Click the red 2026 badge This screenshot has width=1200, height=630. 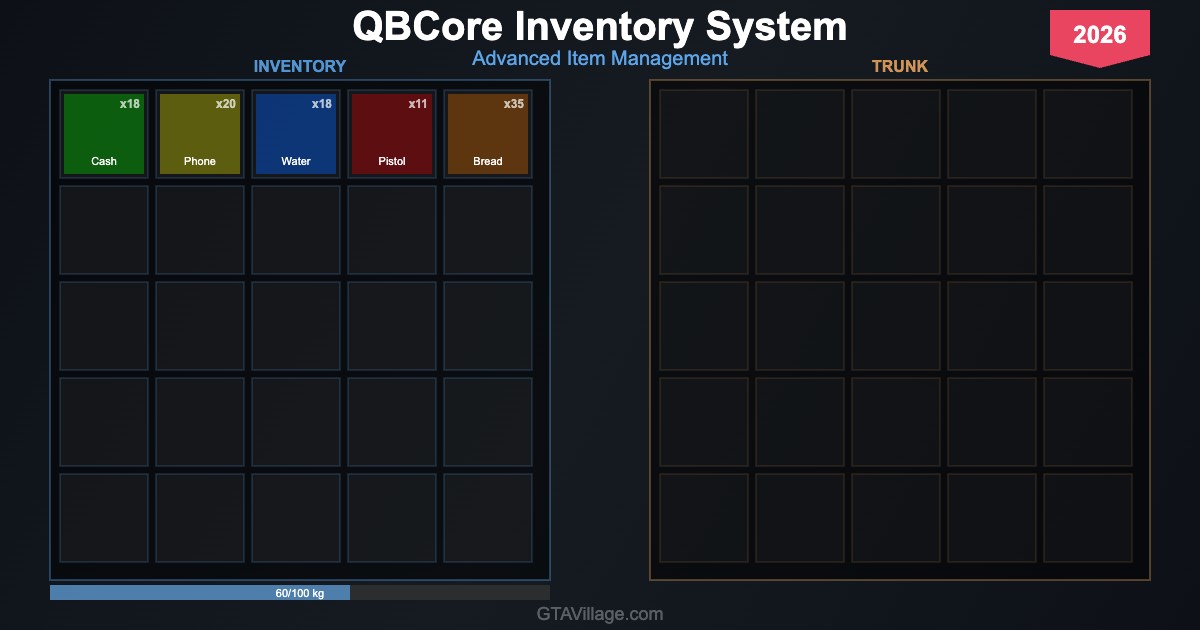(1099, 36)
